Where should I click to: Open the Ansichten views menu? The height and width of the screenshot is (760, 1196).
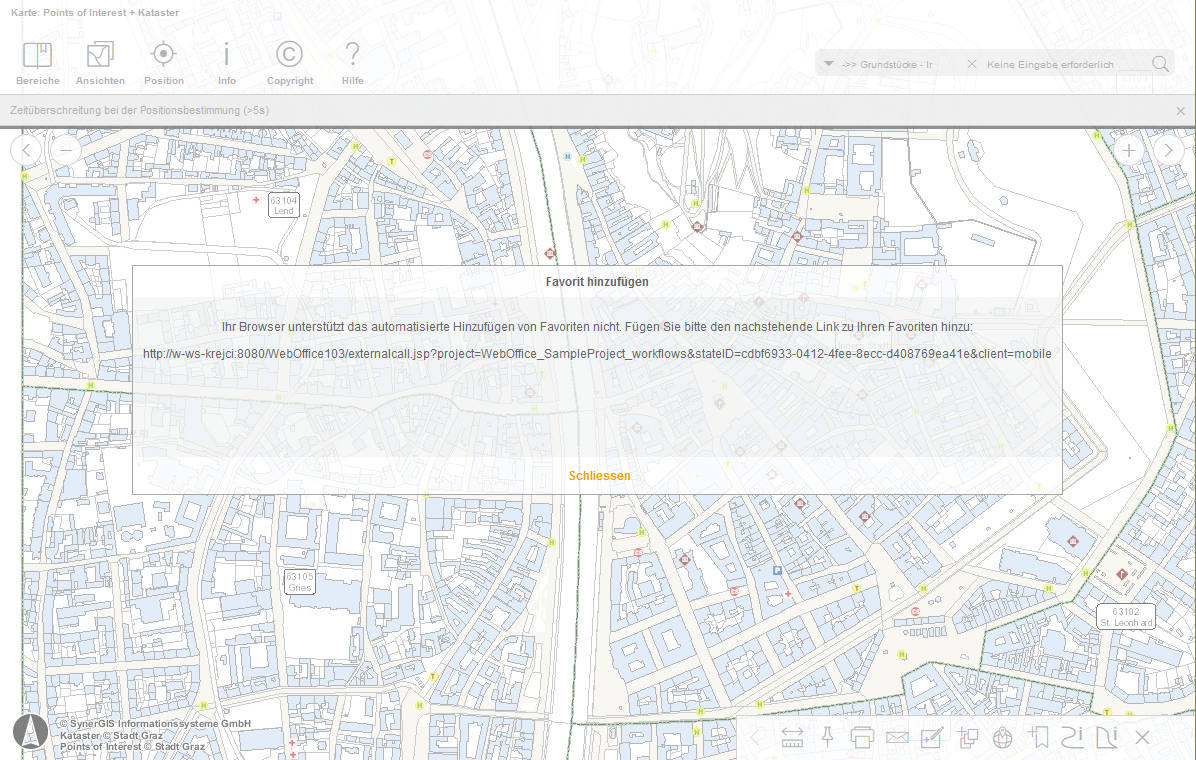pos(100,62)
